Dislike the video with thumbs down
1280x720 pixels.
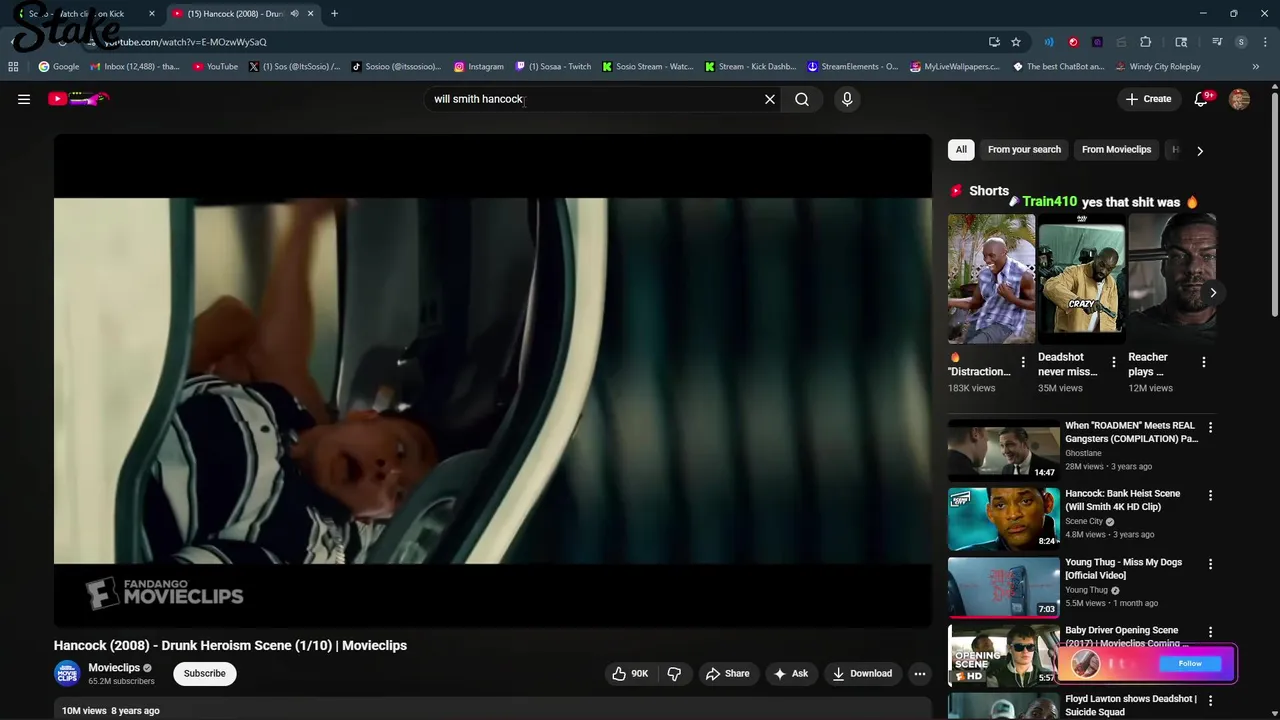[x=674, y=673]
